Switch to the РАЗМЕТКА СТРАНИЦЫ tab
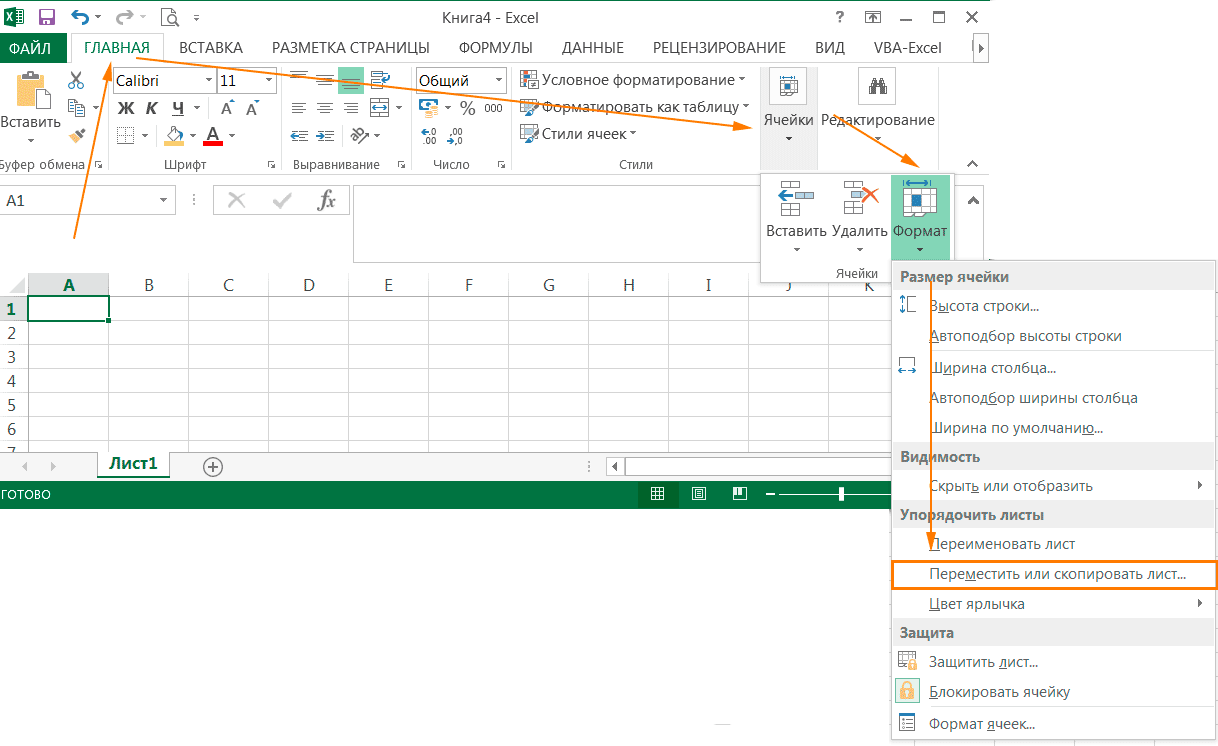Image resolution: width=1218 pixels, height=746 pixels. [351, 47]
